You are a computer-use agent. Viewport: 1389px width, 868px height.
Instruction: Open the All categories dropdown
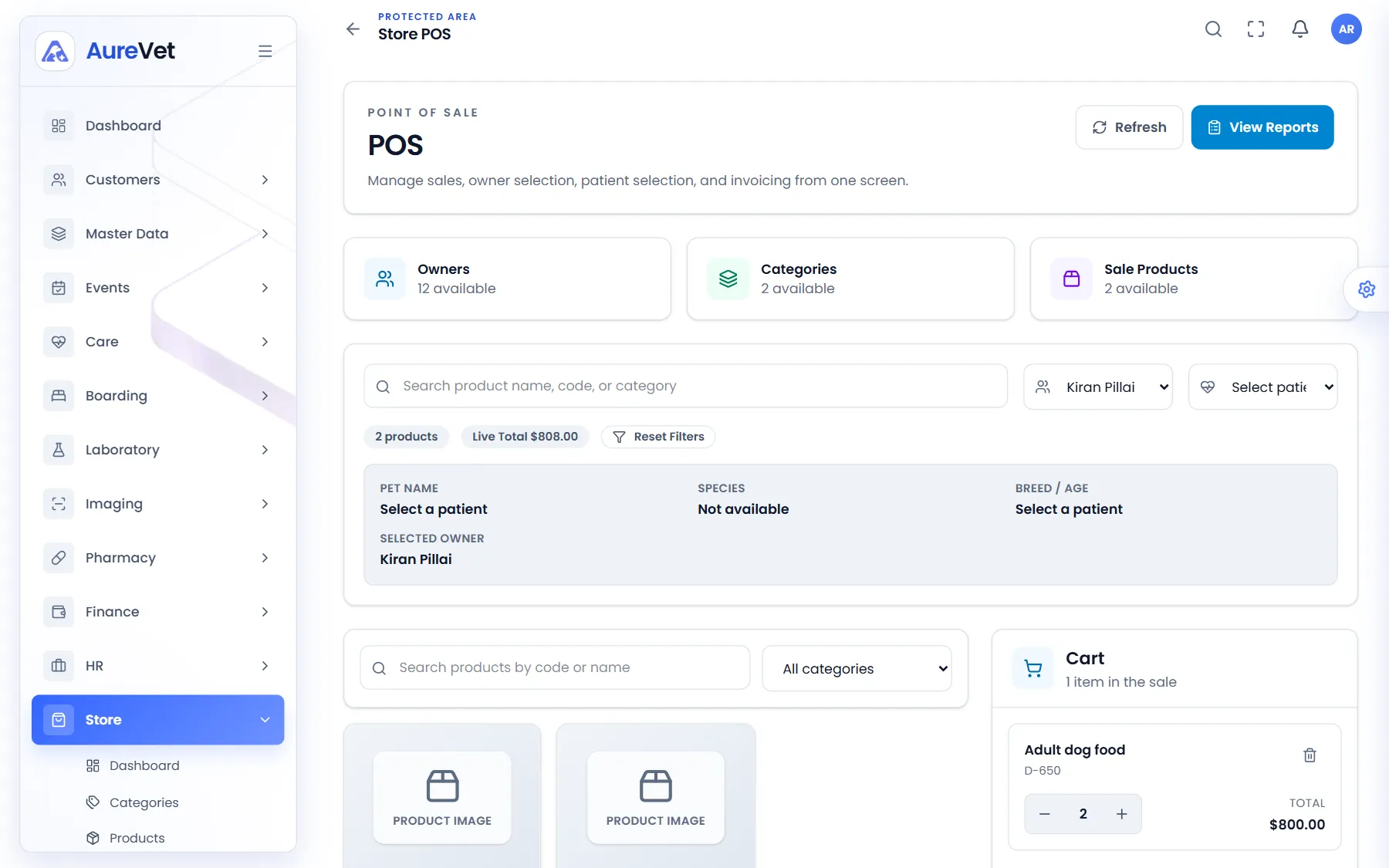tap(857, 668)
